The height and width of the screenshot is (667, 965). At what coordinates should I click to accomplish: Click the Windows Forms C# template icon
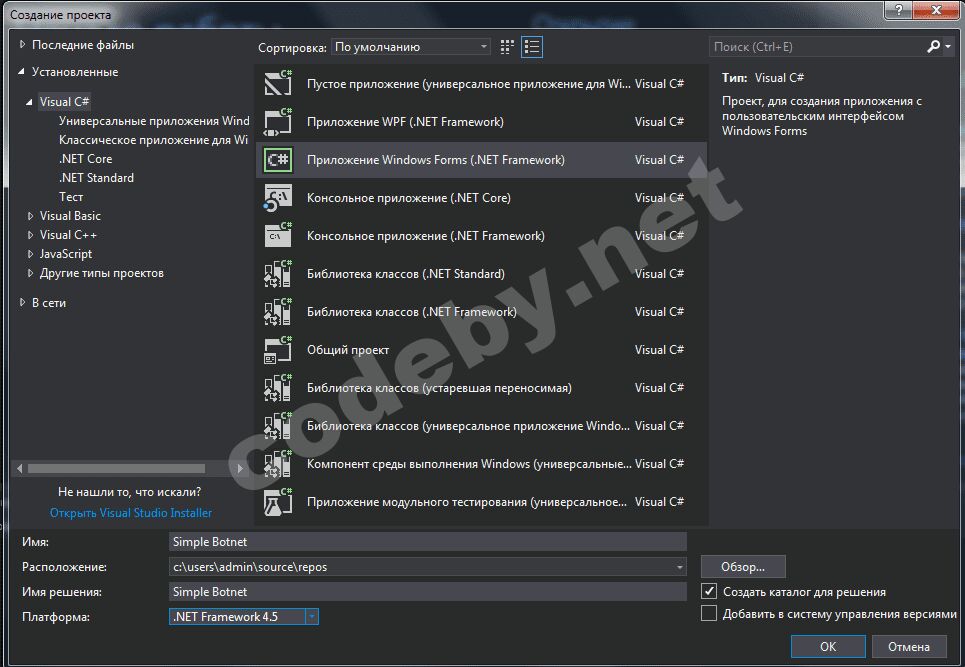pos(278,159)
